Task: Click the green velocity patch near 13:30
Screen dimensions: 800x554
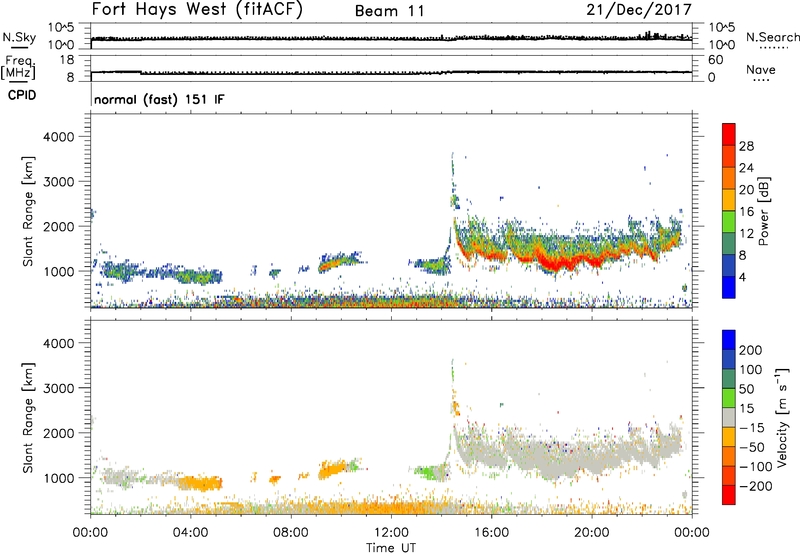Action: coord(431,472)
